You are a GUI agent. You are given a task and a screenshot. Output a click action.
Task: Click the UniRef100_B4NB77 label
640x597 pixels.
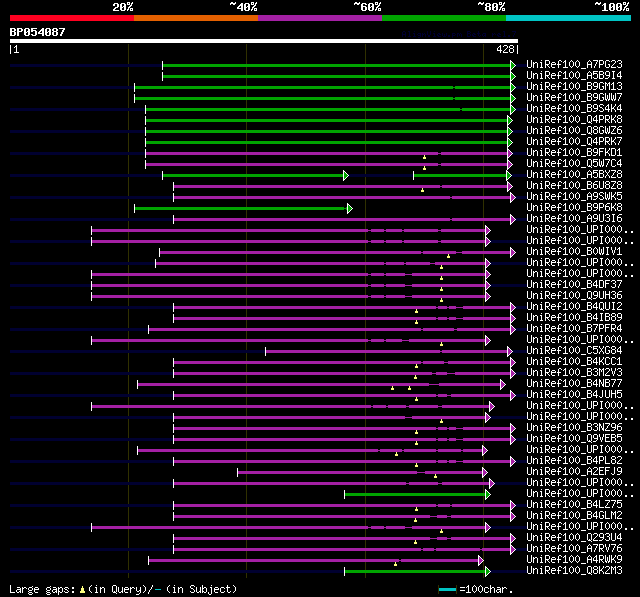[x=574, y=384]
